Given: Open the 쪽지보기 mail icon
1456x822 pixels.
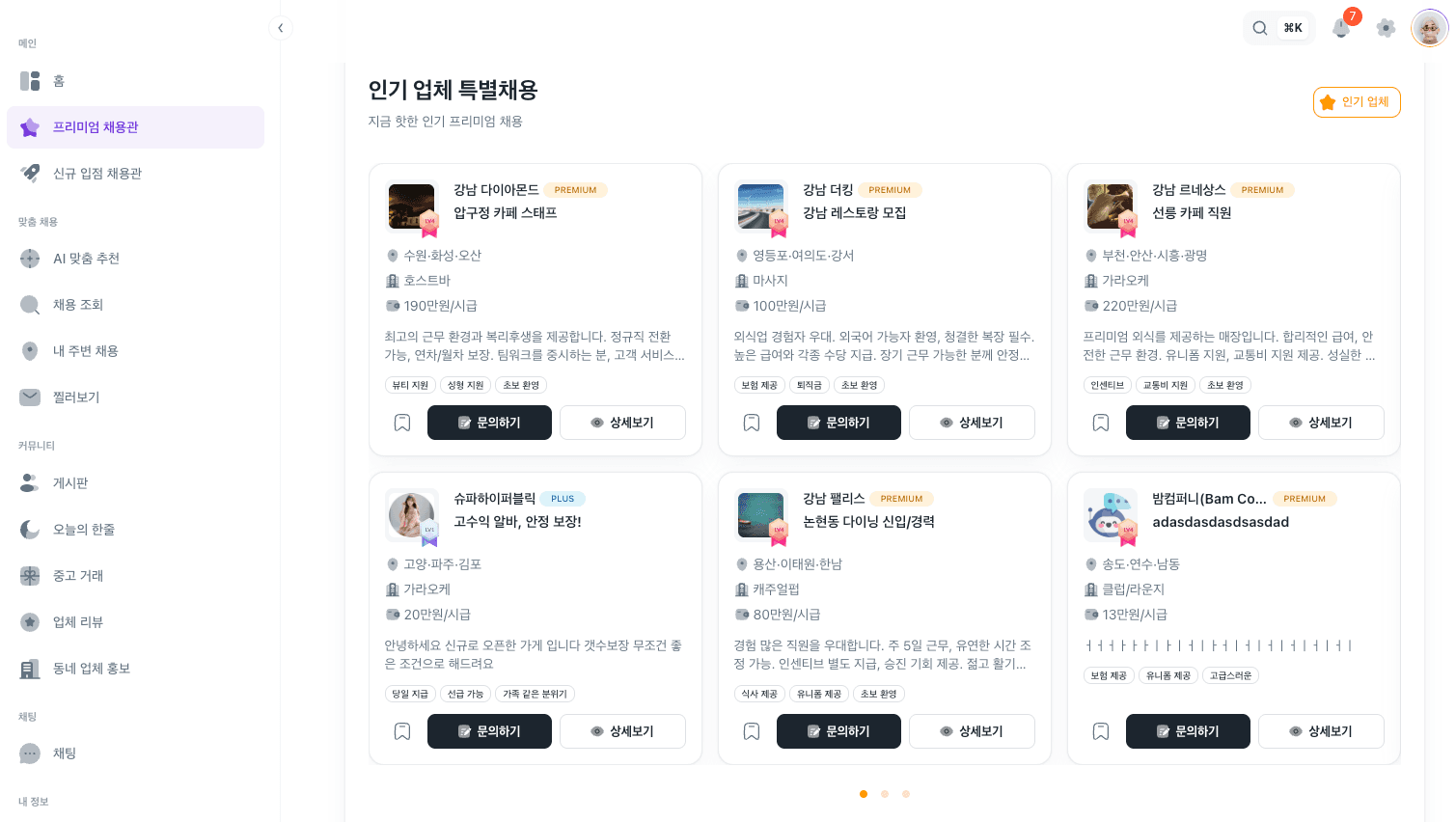Looking at the screenshot, I should pyautogui.click(x=30, y=397).
